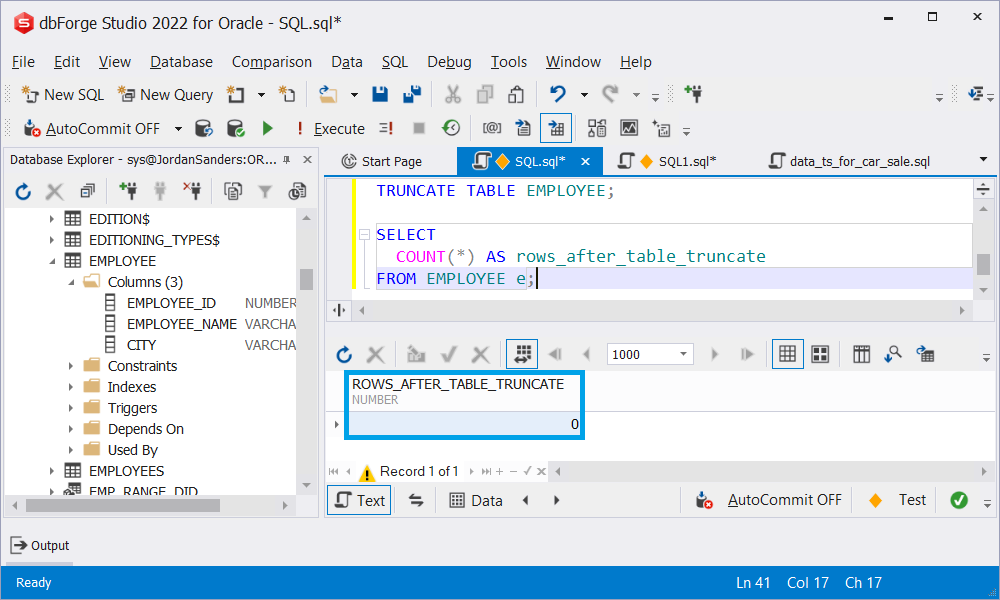Execute the current SQL script
This screenshot has width=1000, height=600.
[341, 128]
